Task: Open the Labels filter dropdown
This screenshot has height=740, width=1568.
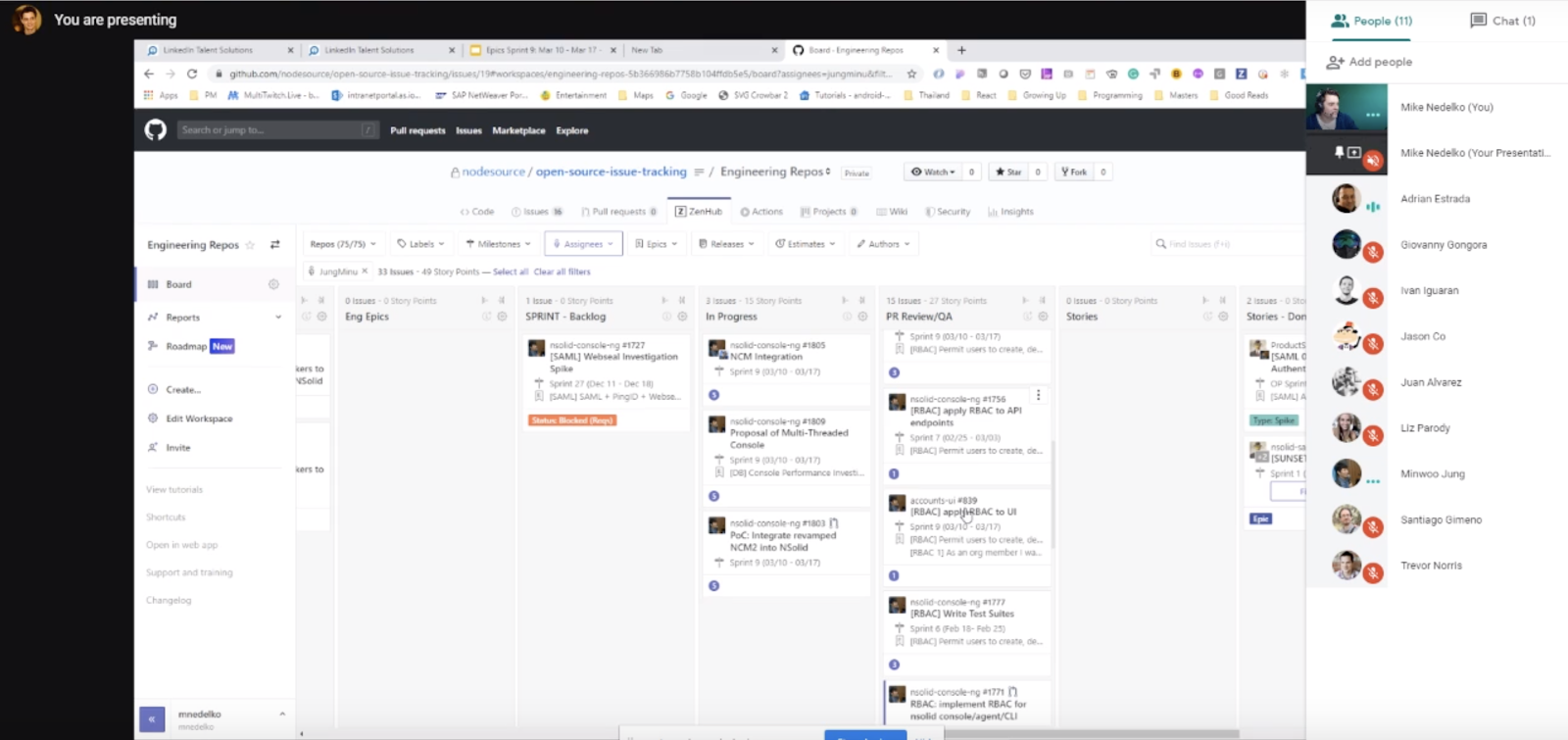Action: [421, 244]
